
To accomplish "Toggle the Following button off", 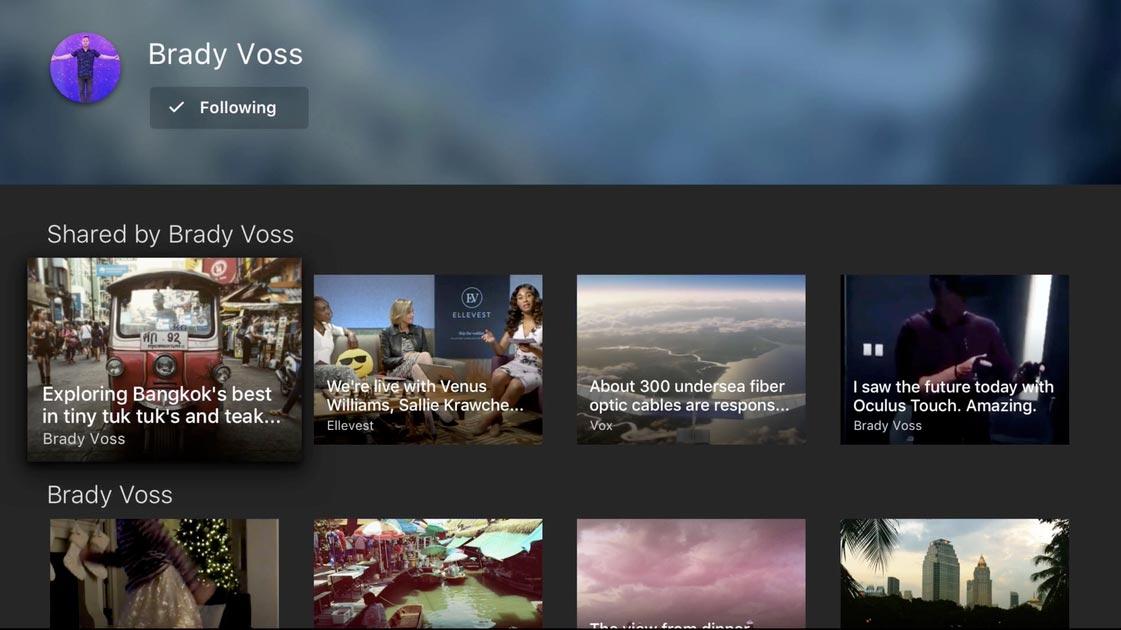I will click(229, 108).
